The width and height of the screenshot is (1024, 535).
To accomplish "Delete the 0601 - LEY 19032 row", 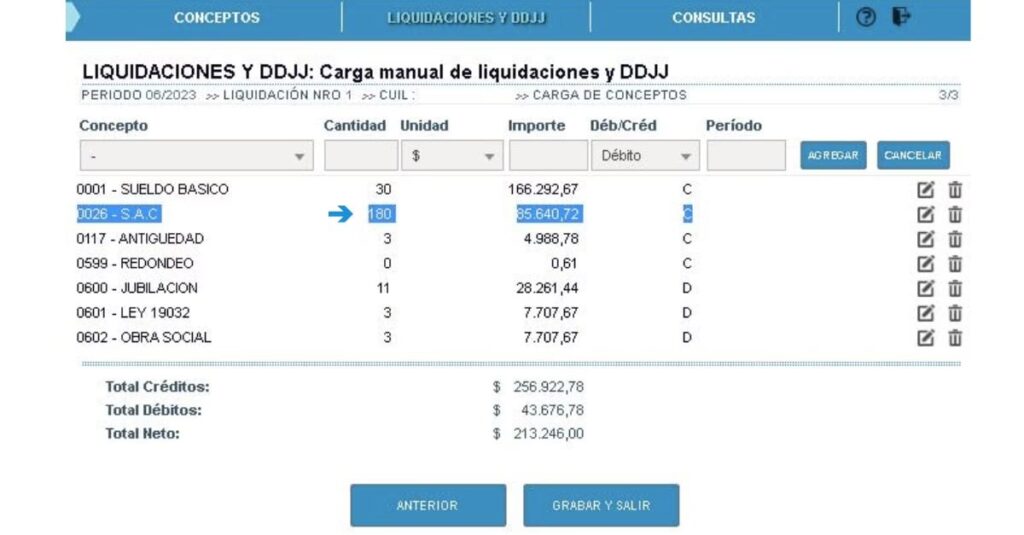I will pos(955,313).
